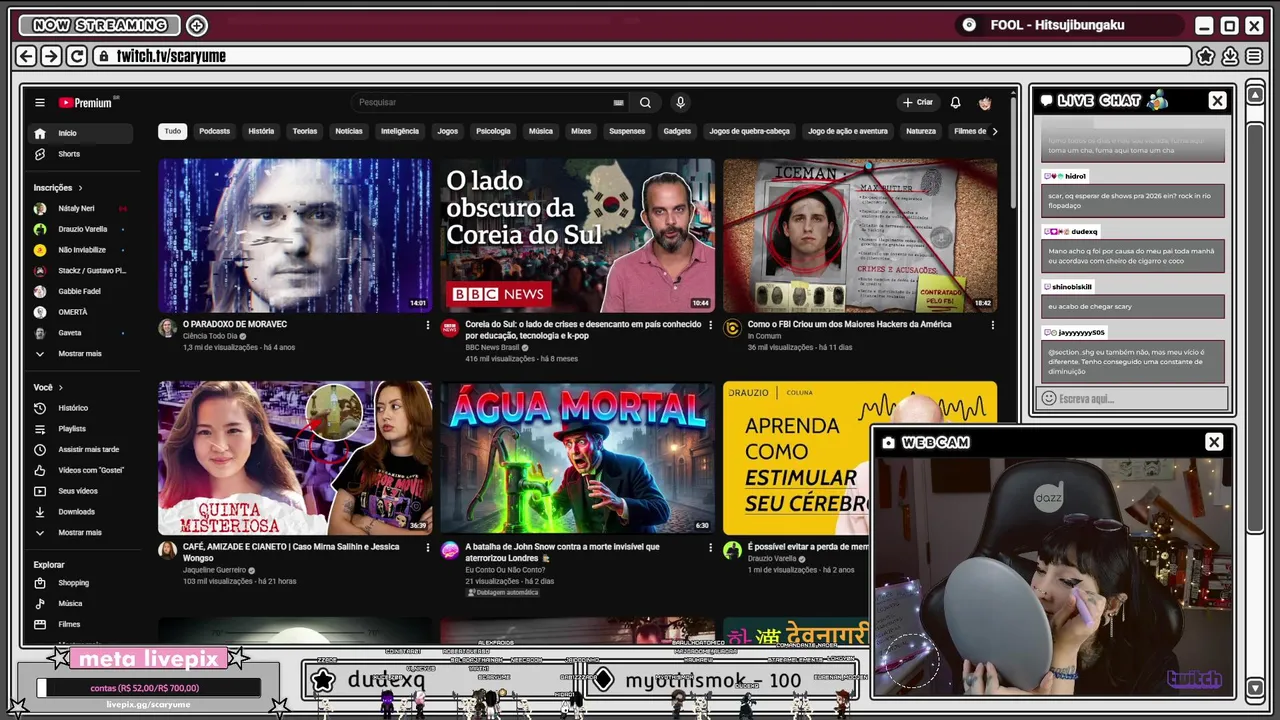
Task: Bookmark page with star icon
Action: pos(1206,56)
